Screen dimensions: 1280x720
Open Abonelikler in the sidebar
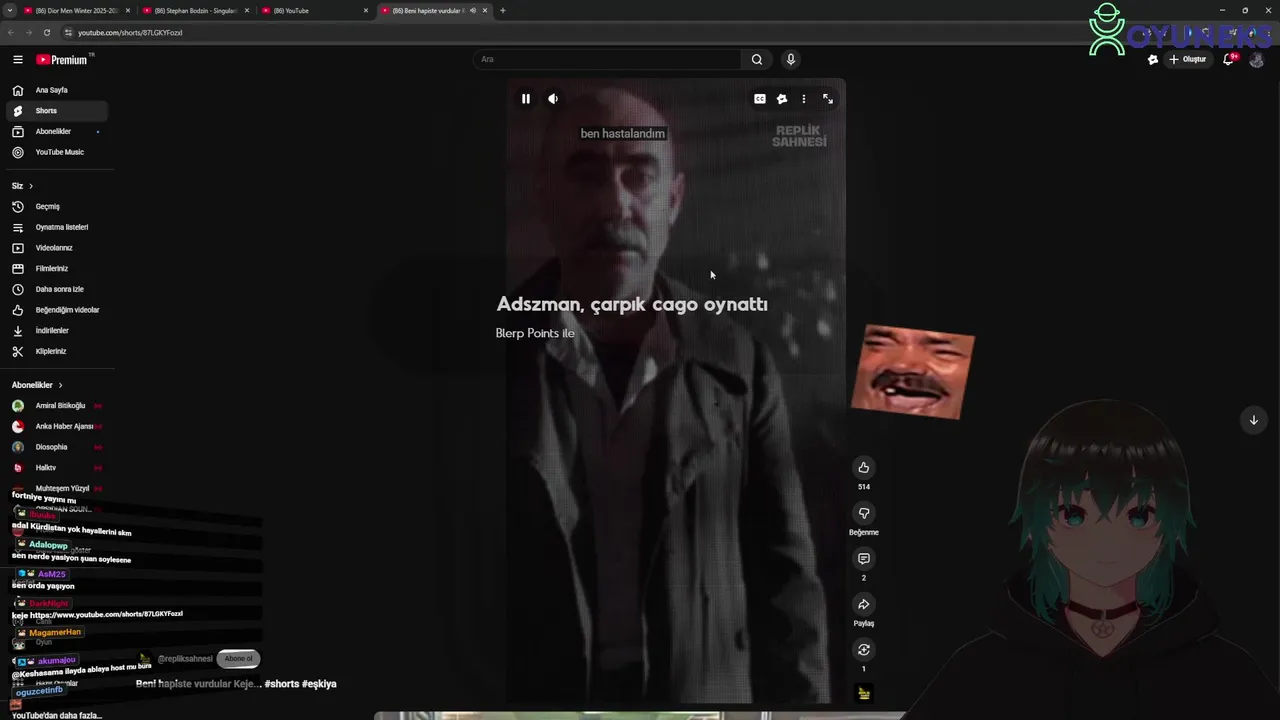56,131
